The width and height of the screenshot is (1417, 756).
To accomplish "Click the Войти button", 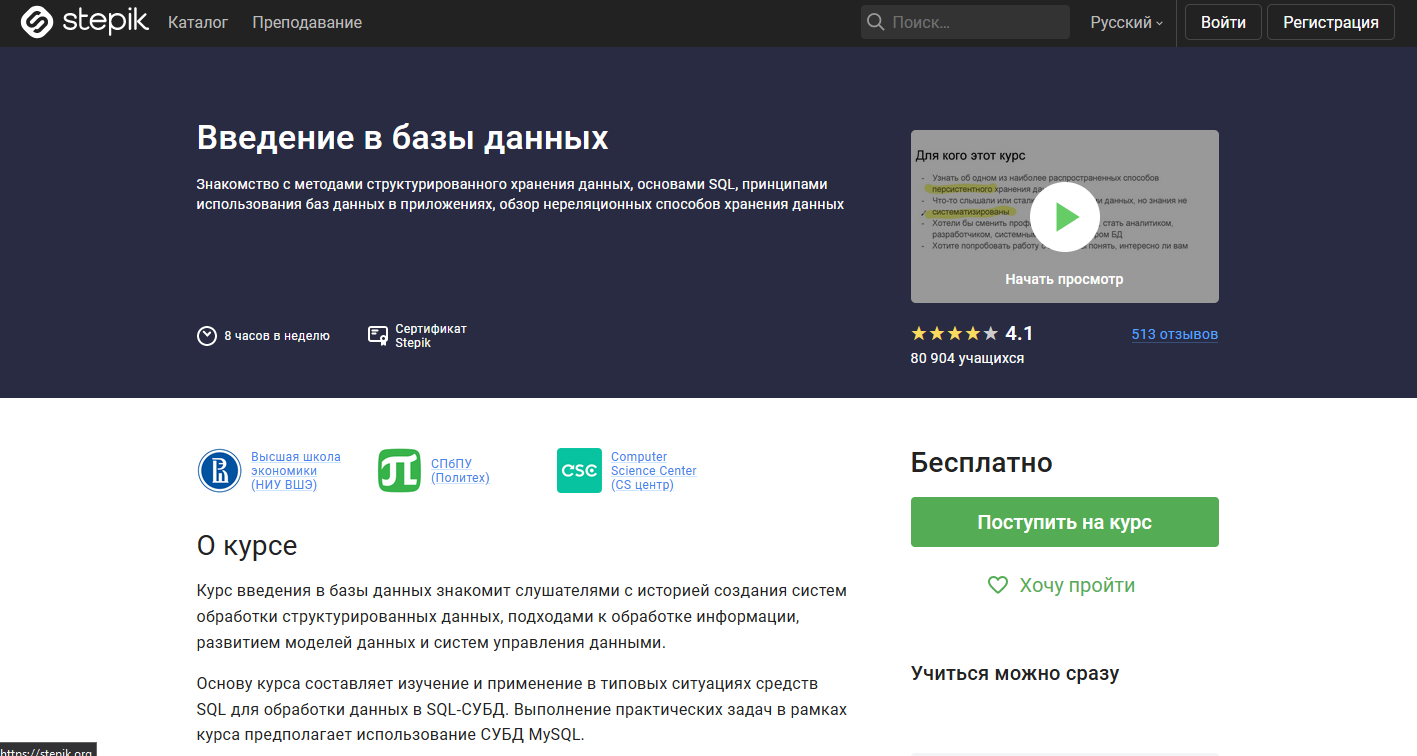I will [x=1222, y=21].
